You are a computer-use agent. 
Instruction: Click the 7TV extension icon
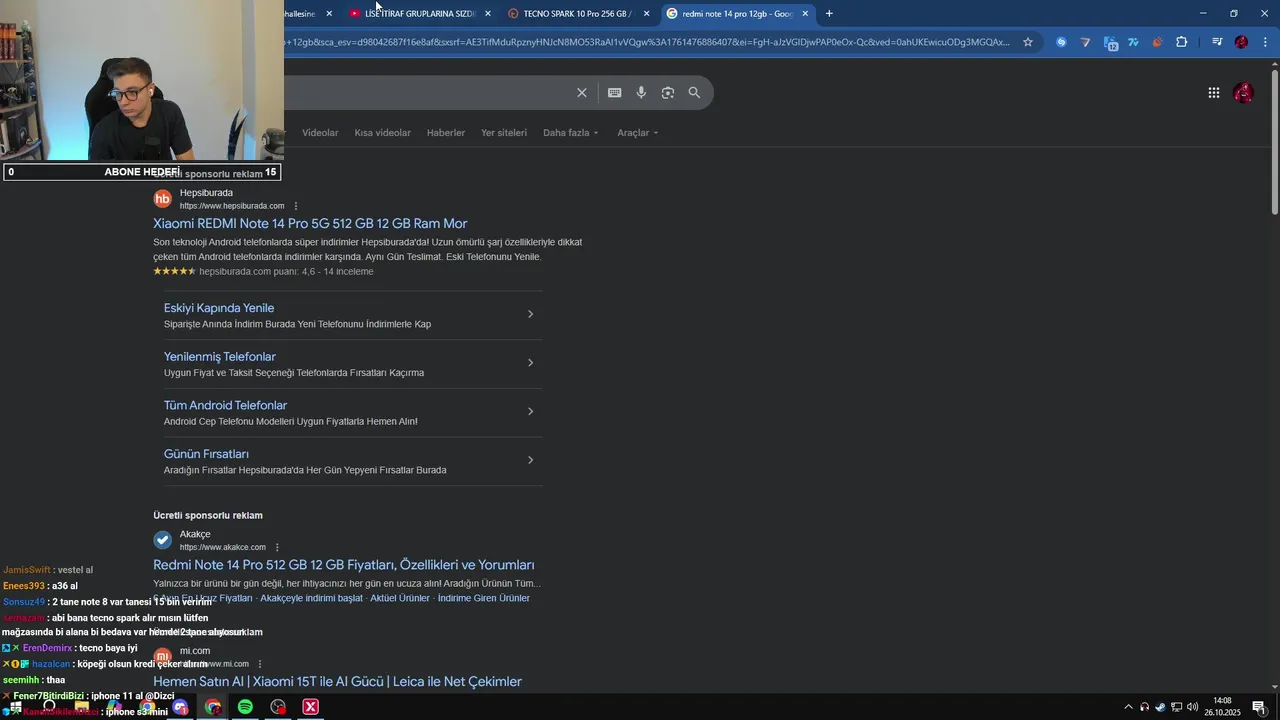tap(1133, 42)
